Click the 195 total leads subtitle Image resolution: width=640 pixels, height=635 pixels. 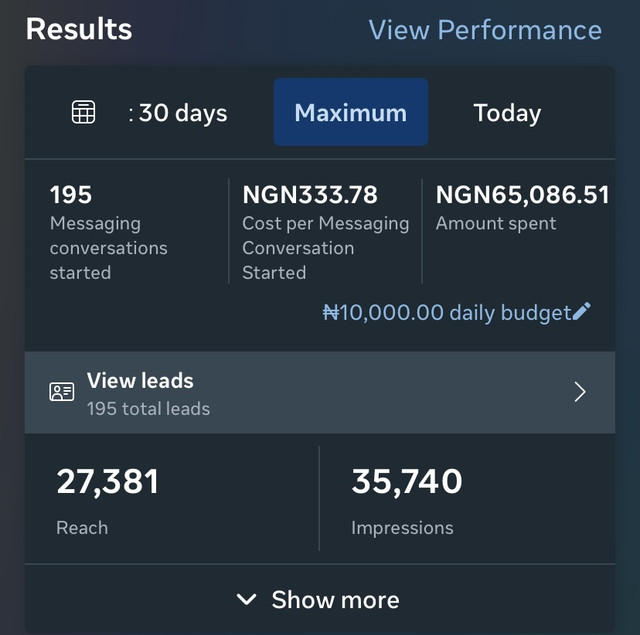tap(149, 409)
